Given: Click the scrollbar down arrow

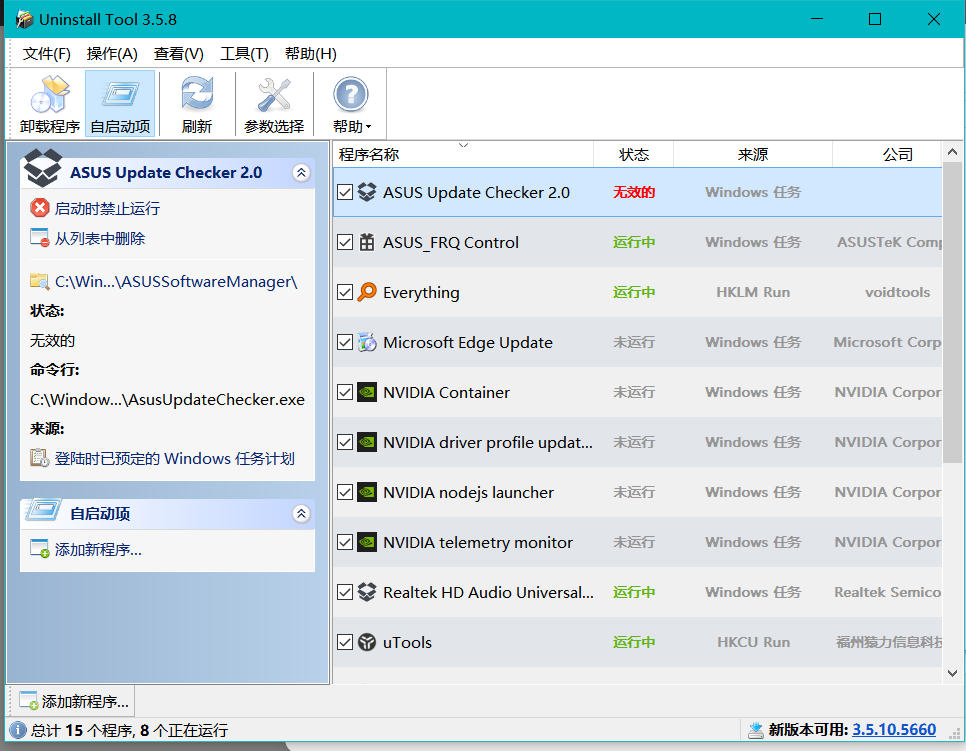Looking at the screenshot, I should 952,673.
